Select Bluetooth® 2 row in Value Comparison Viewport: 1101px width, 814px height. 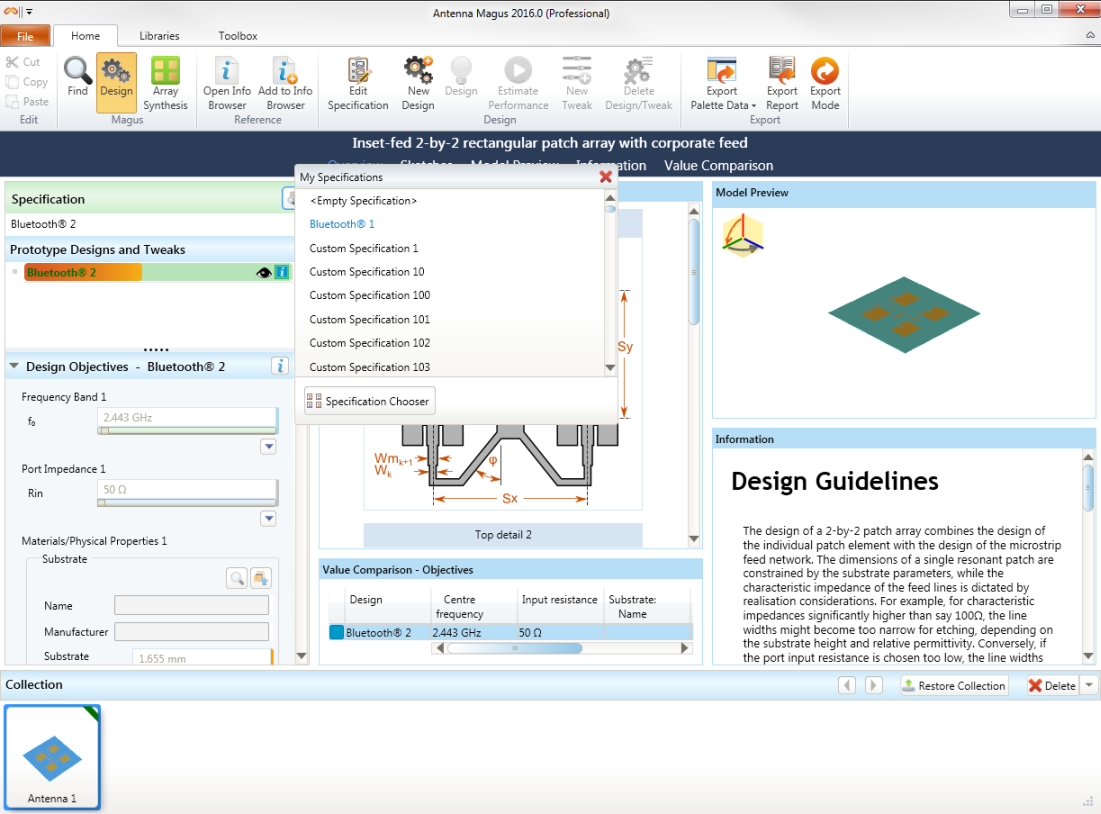coord(510,632)
